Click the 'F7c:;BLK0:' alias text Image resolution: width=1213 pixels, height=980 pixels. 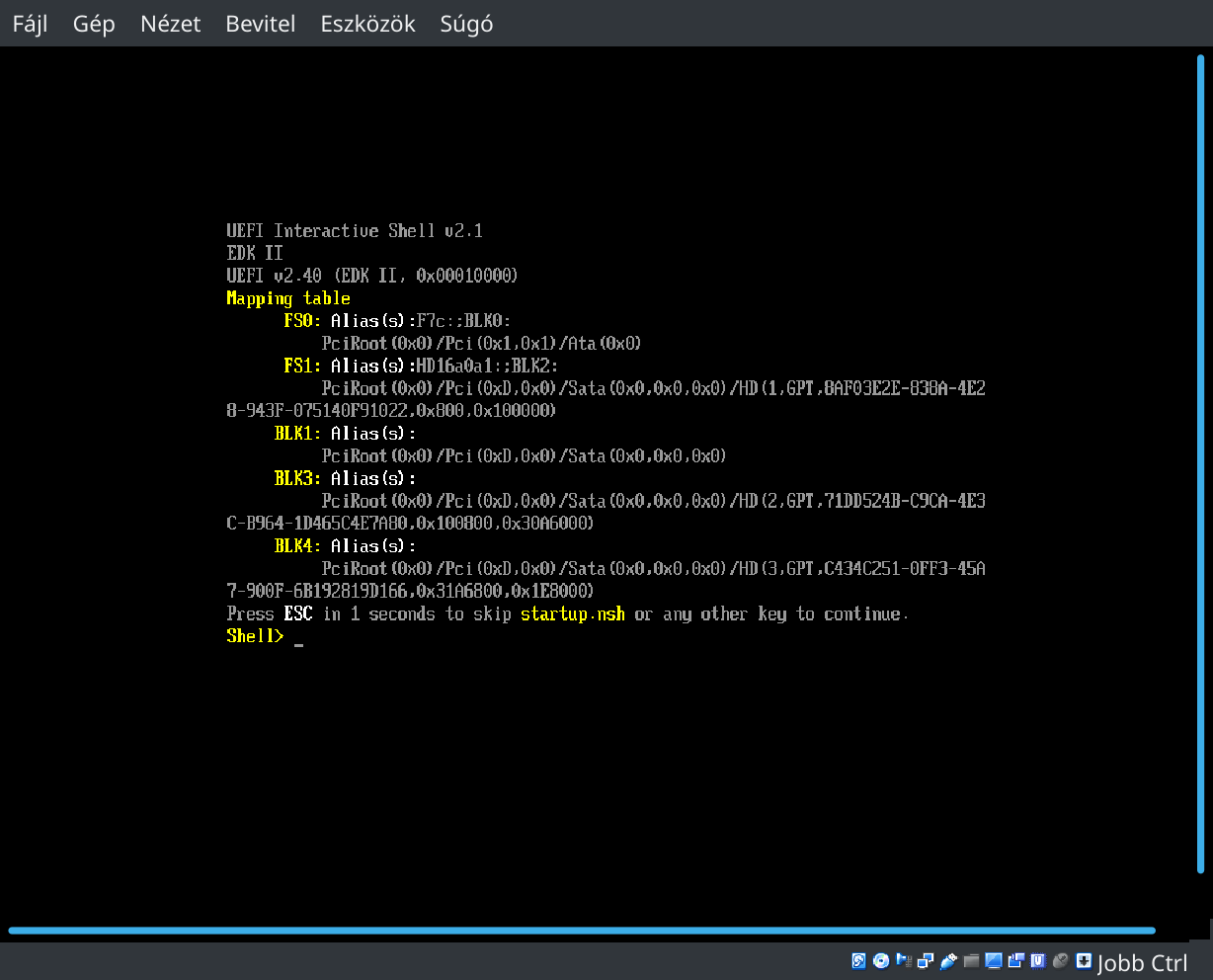click(x=463, y=321)
